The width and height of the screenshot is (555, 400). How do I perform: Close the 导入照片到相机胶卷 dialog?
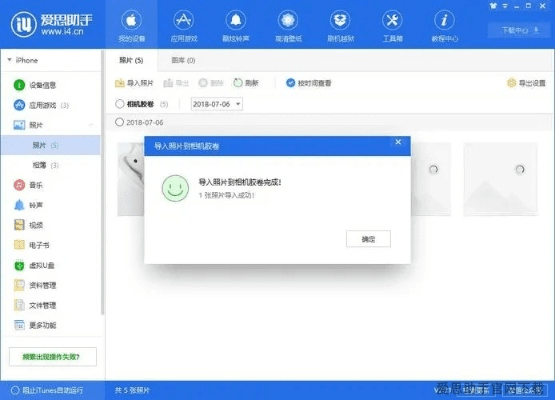click(398, 142)
